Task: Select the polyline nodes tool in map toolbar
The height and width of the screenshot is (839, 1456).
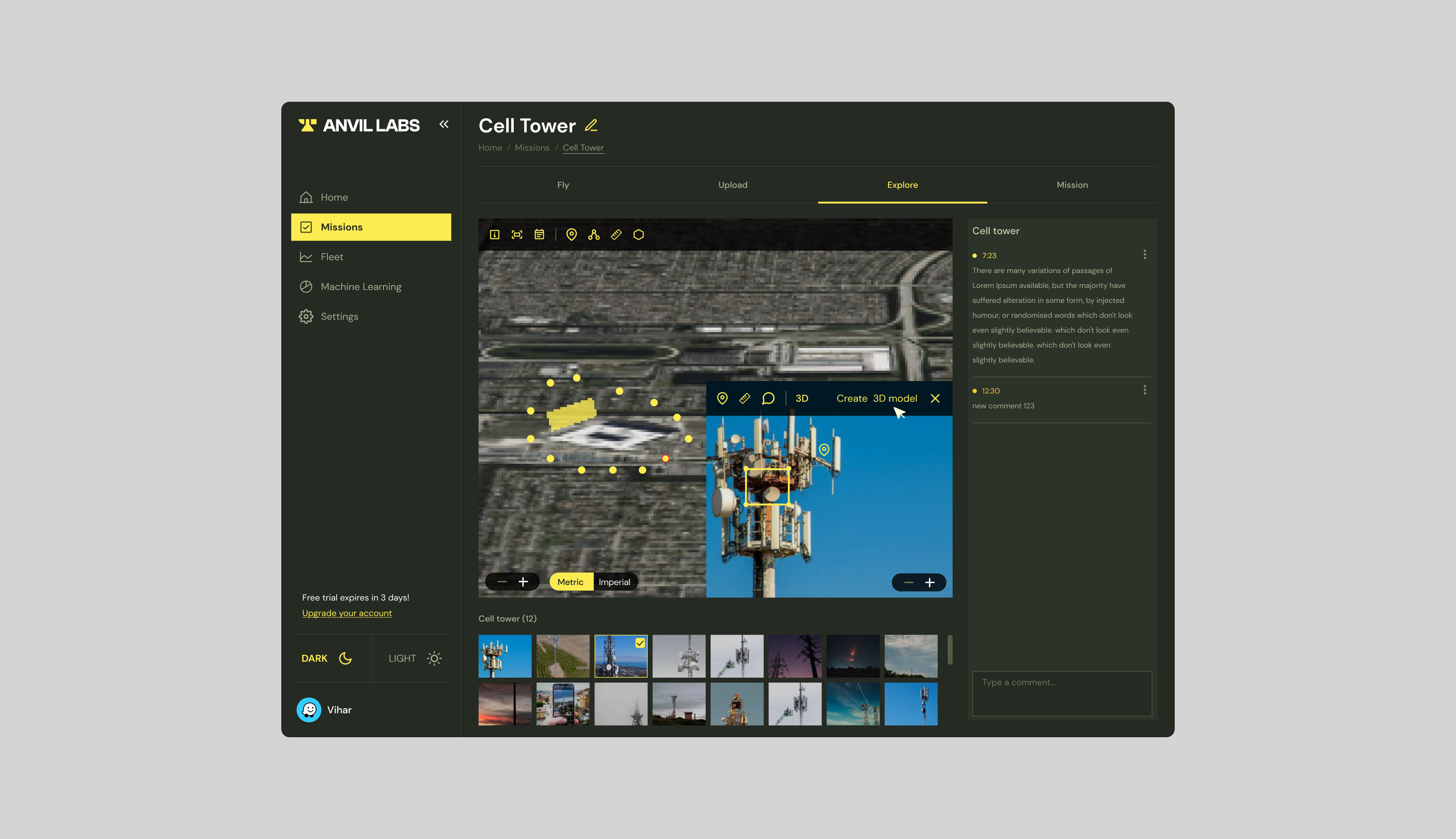Action: (x=594, y=235)
